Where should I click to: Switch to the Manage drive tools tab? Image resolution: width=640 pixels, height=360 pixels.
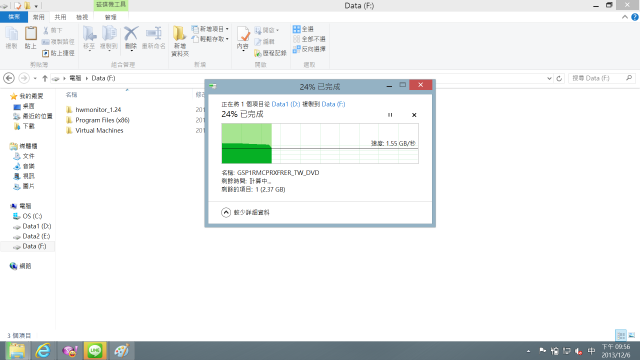(x=111, y=17)
